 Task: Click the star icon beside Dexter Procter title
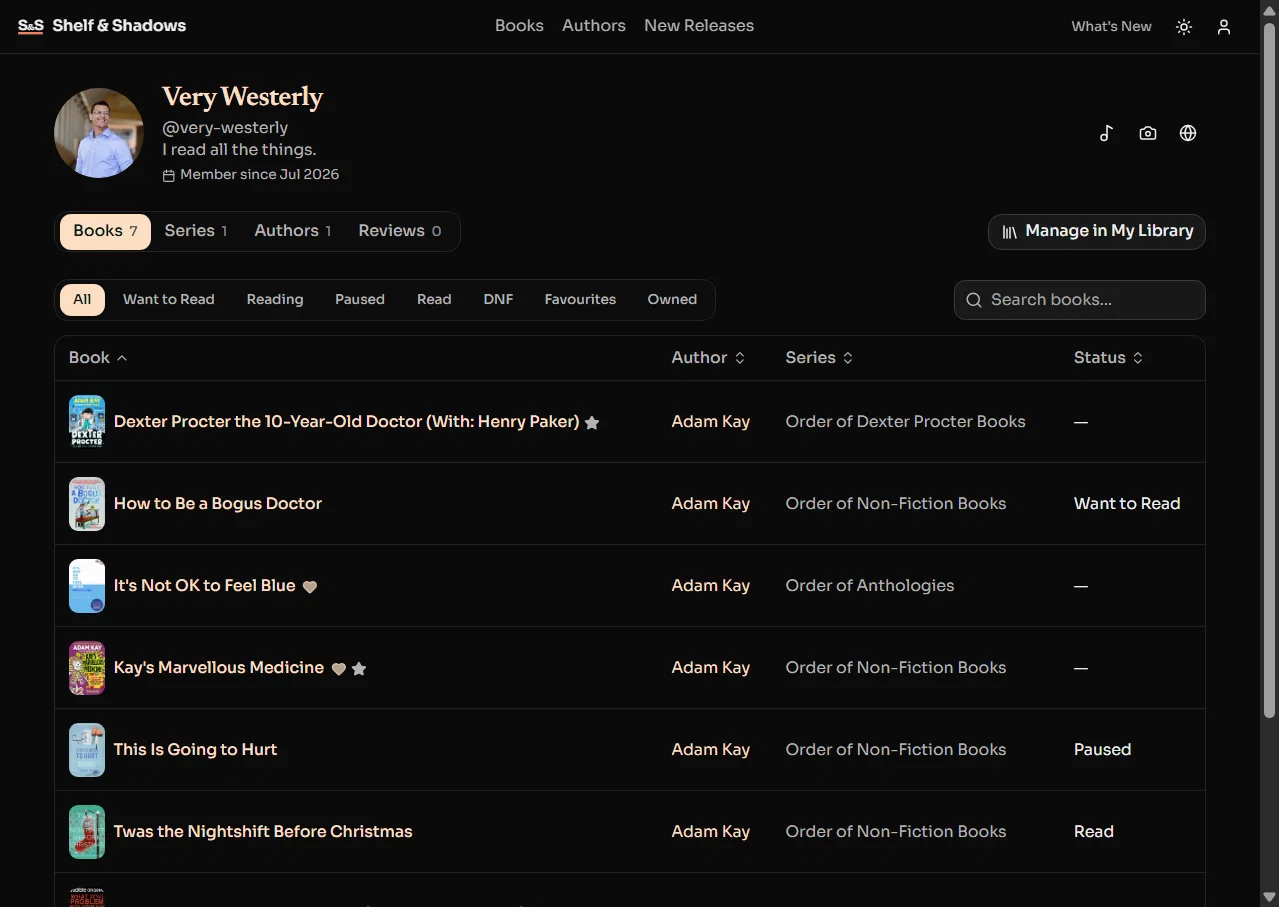pos(592,423)
